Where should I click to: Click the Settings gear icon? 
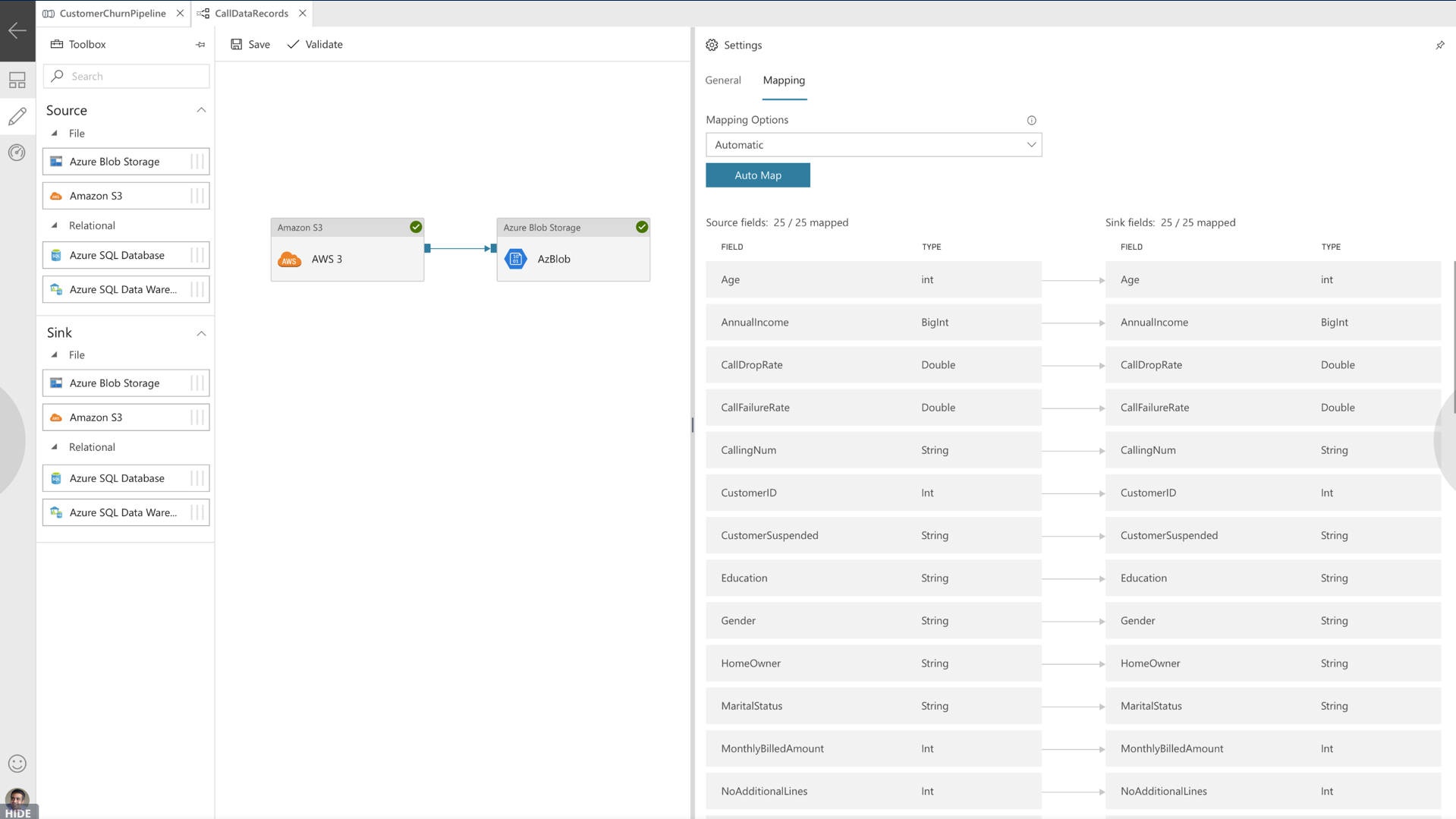coord(712,45)
